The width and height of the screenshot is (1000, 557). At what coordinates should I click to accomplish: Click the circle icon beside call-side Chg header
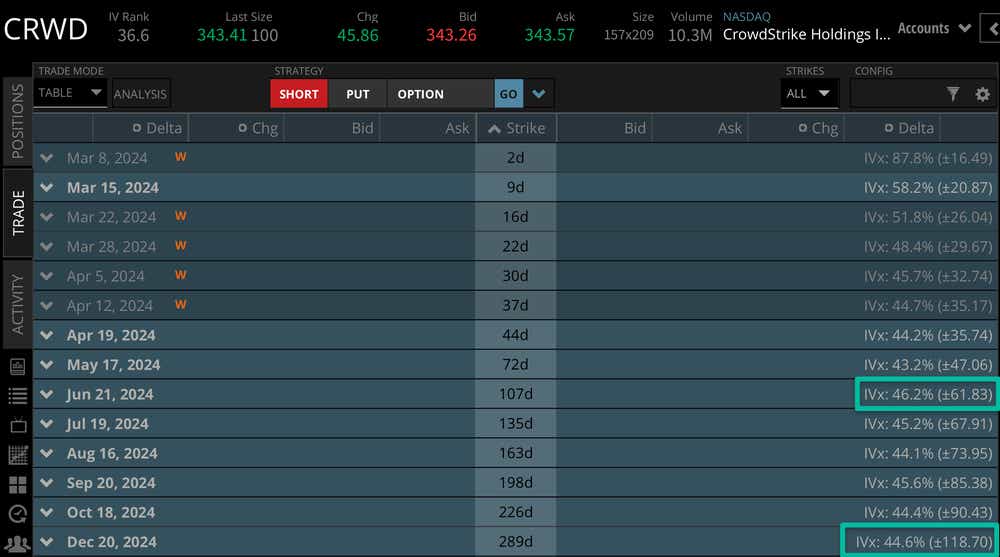point(242,128)
